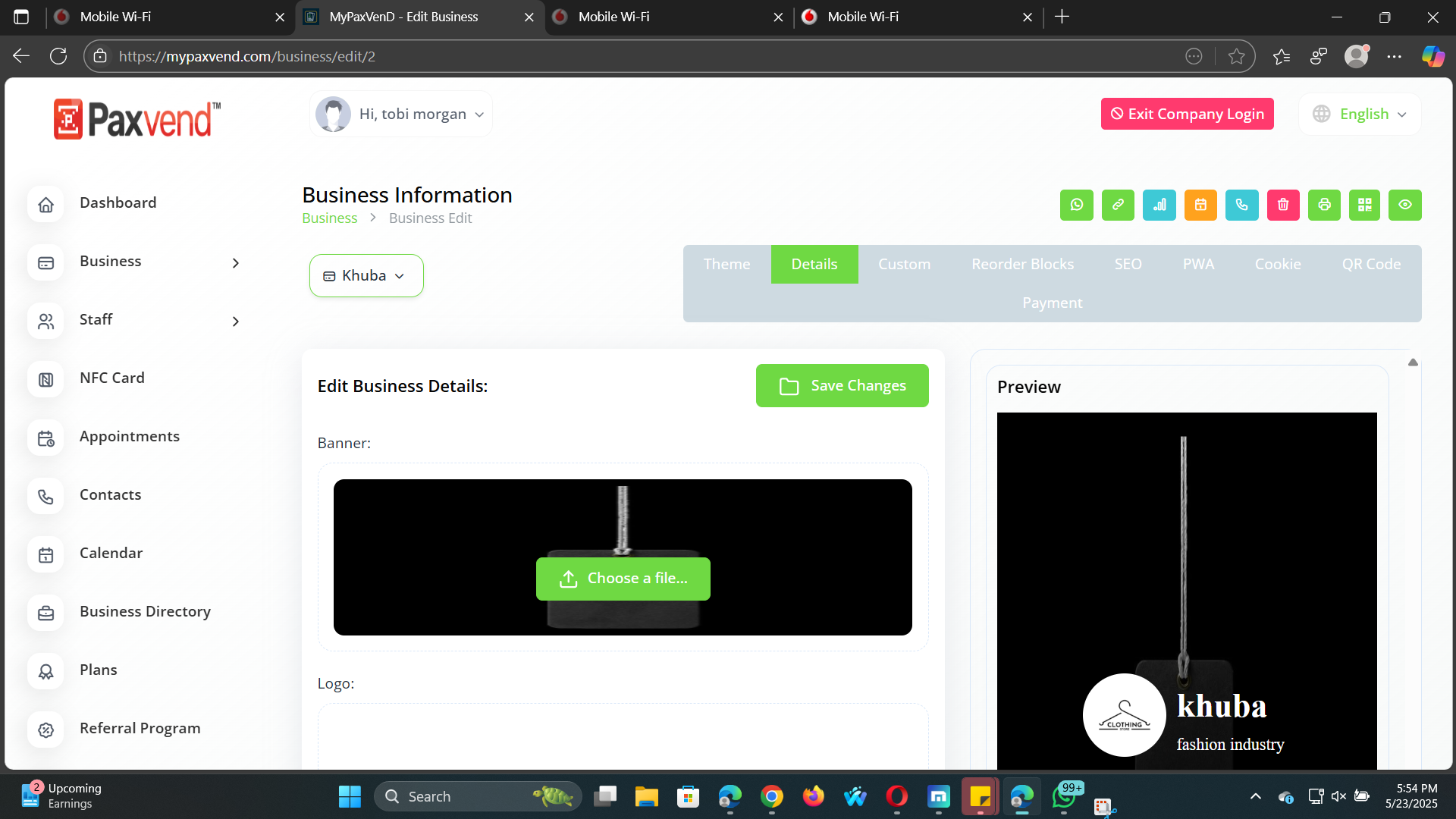1456x819 pixels.
Task: Click the green QR grid icon
Action: tap(1365, 205)
